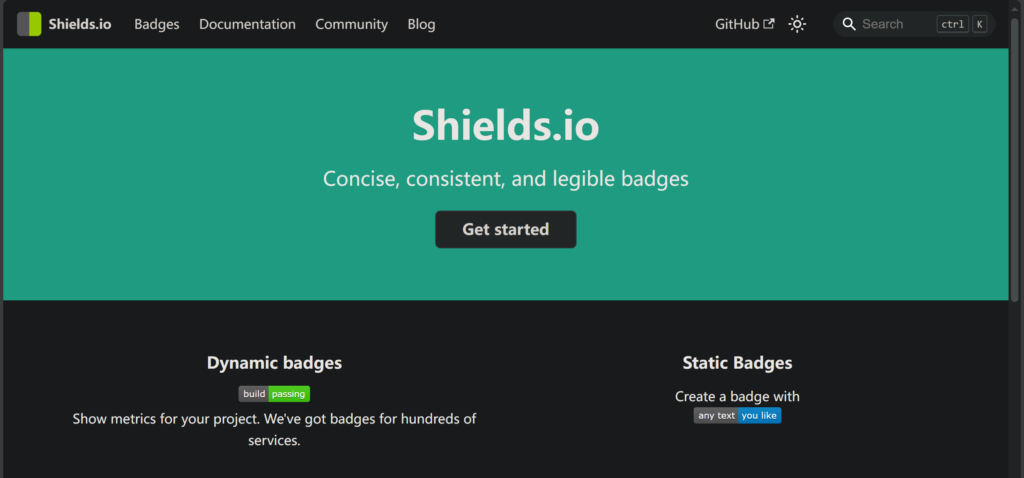Click the external link icon next to GitHub
1024x478 pixels.
[769, 24]
